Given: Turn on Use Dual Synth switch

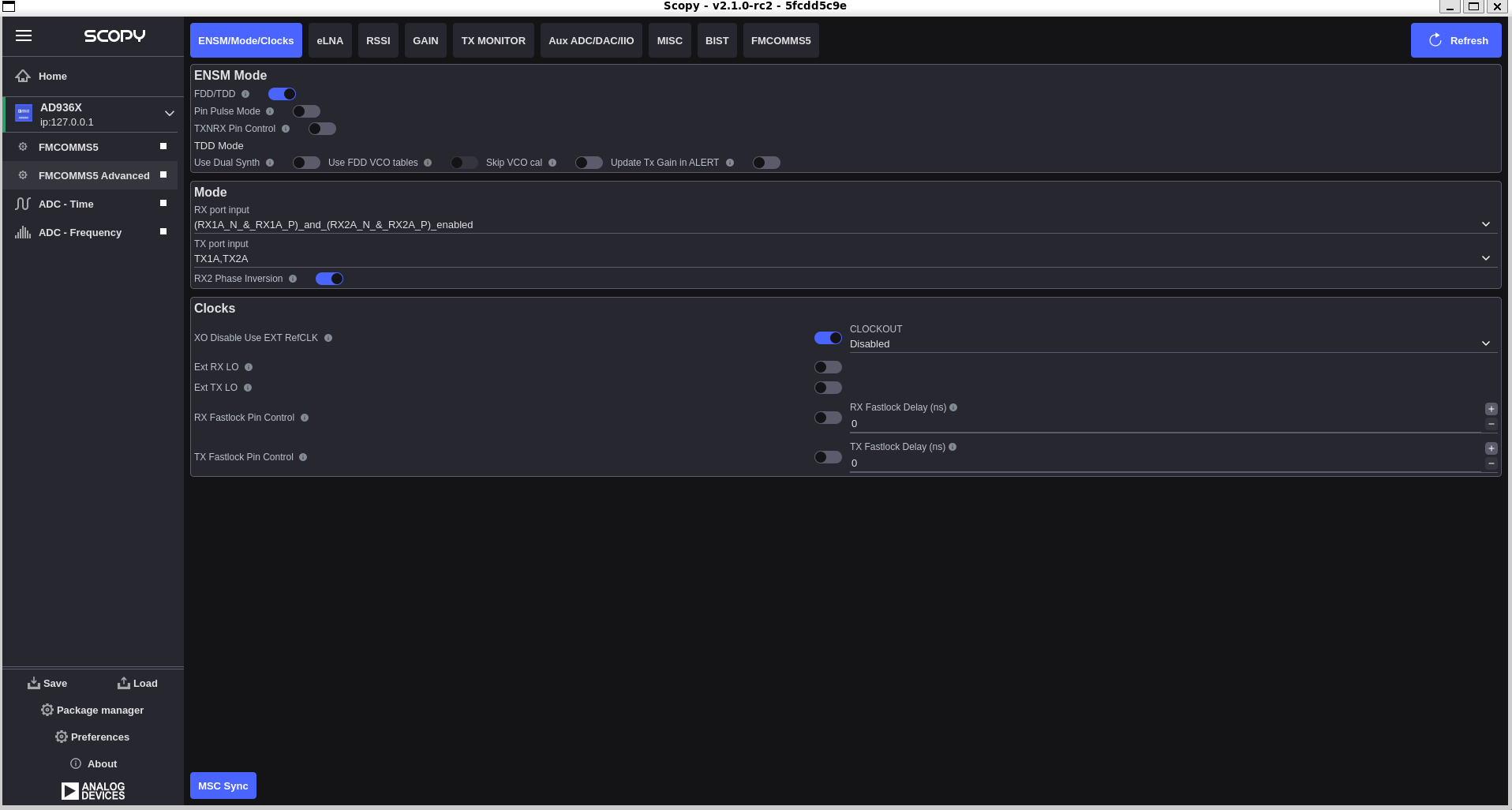Looking at the screenshot, I should pos(306,163).
